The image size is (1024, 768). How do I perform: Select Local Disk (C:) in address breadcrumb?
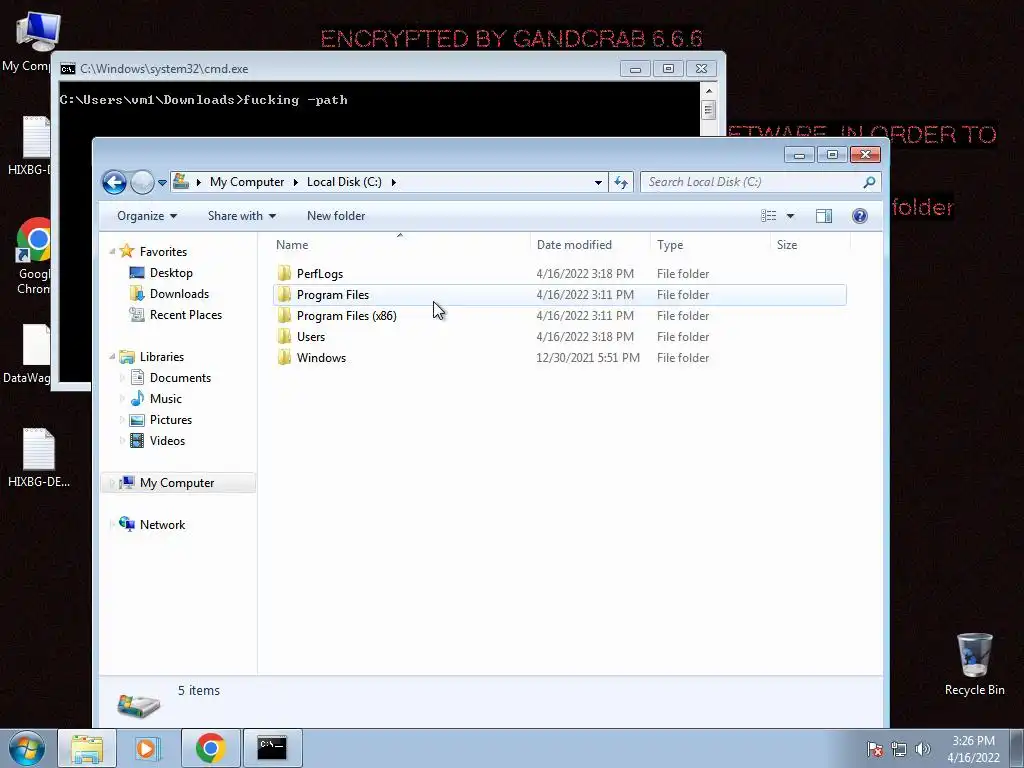point(344,182)
